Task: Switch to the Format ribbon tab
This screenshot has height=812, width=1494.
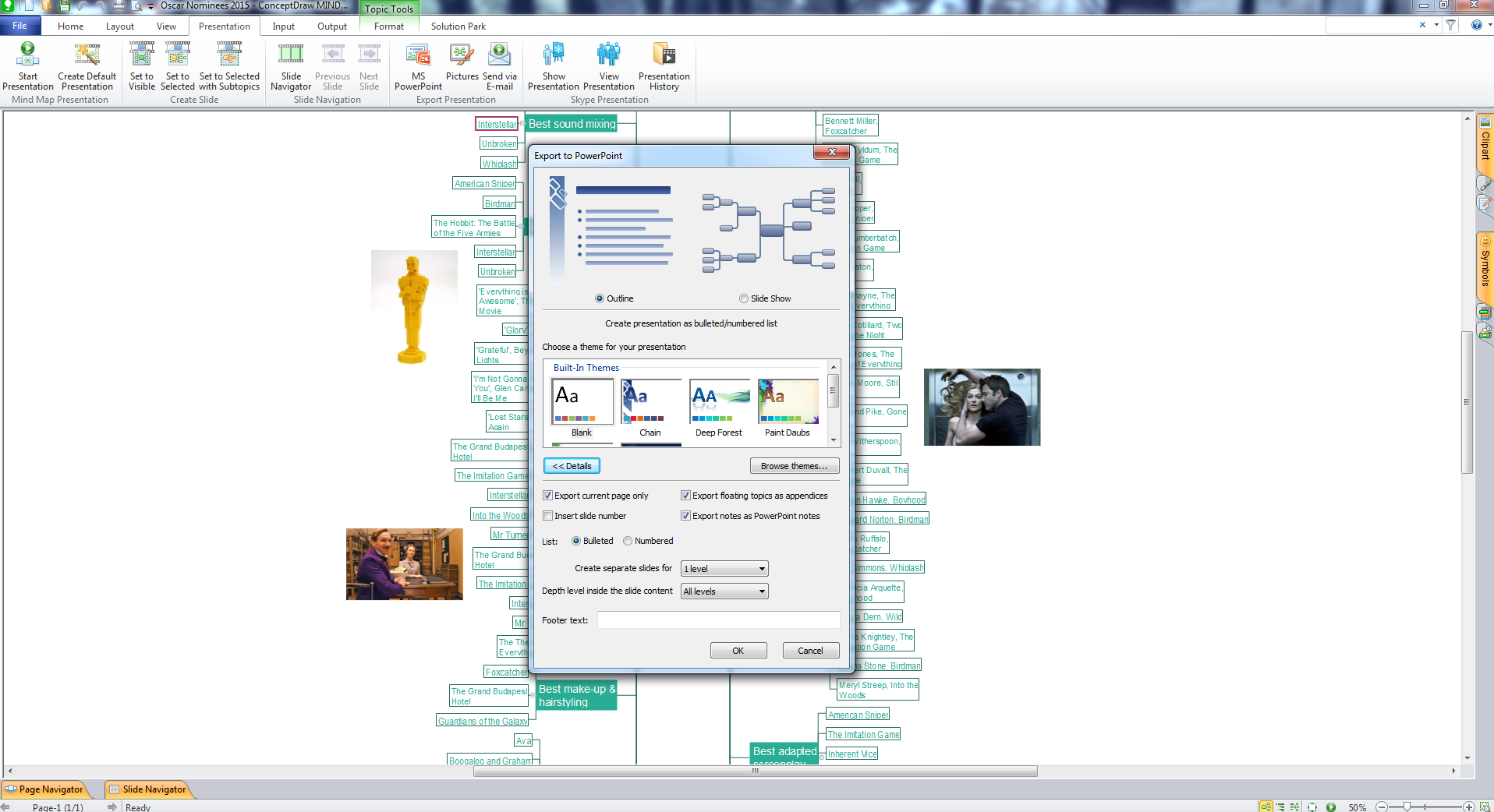Action: click(389, 26)
